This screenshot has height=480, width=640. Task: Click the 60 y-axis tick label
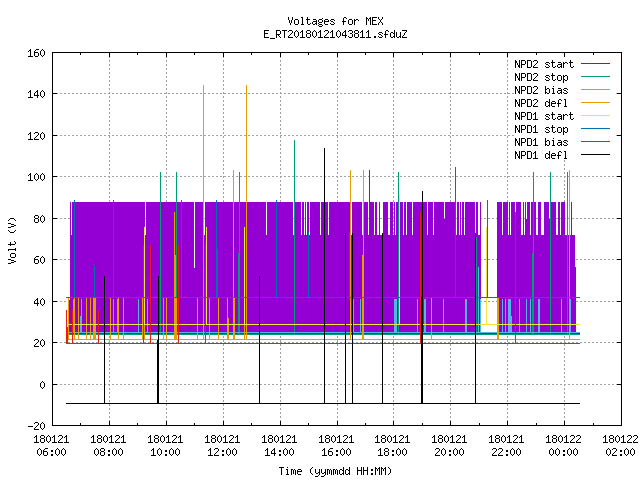click(39, 260)
